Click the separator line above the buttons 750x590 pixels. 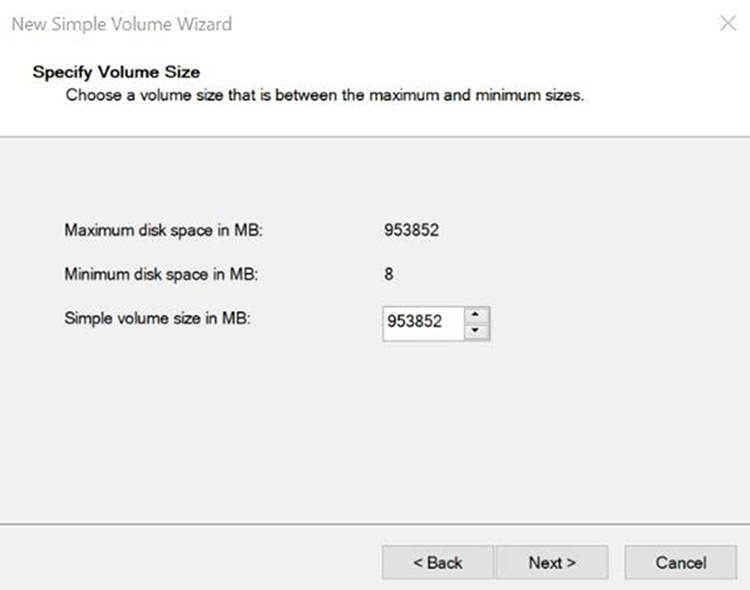(375, 522)
